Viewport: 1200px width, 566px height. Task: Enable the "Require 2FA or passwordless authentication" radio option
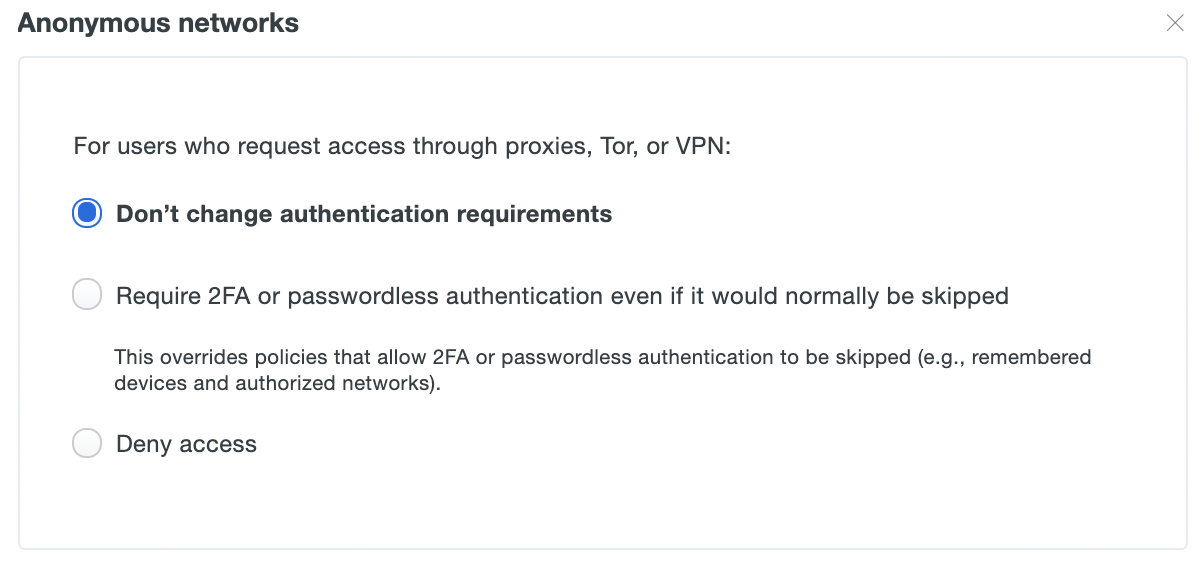(x=87, y=295)
